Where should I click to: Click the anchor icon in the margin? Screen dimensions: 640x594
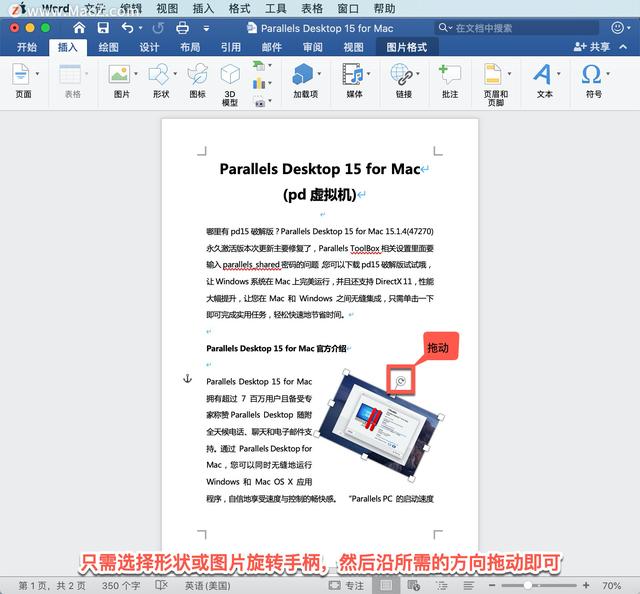pyautogui.click(x=187, y=379)
